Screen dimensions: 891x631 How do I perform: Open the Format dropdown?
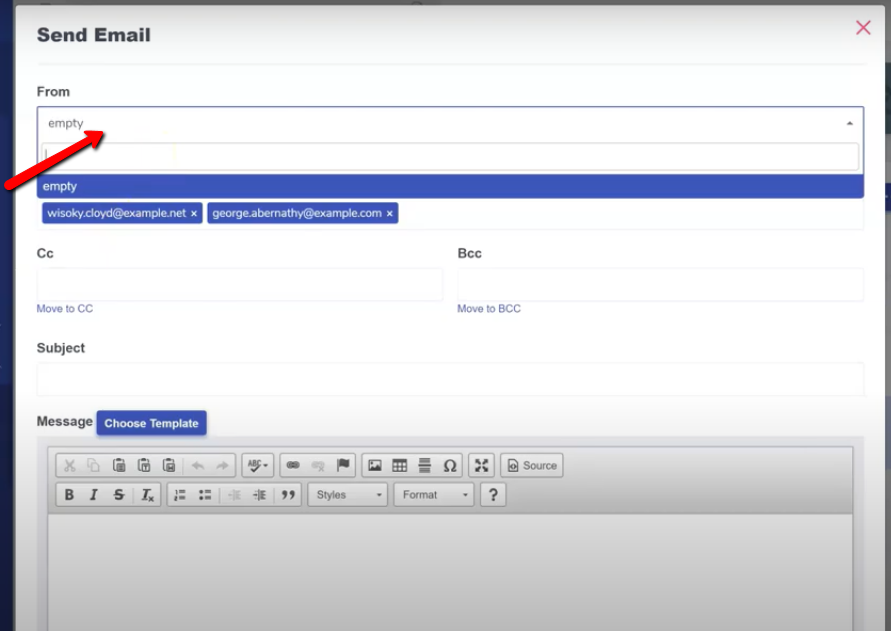point(434,495)
